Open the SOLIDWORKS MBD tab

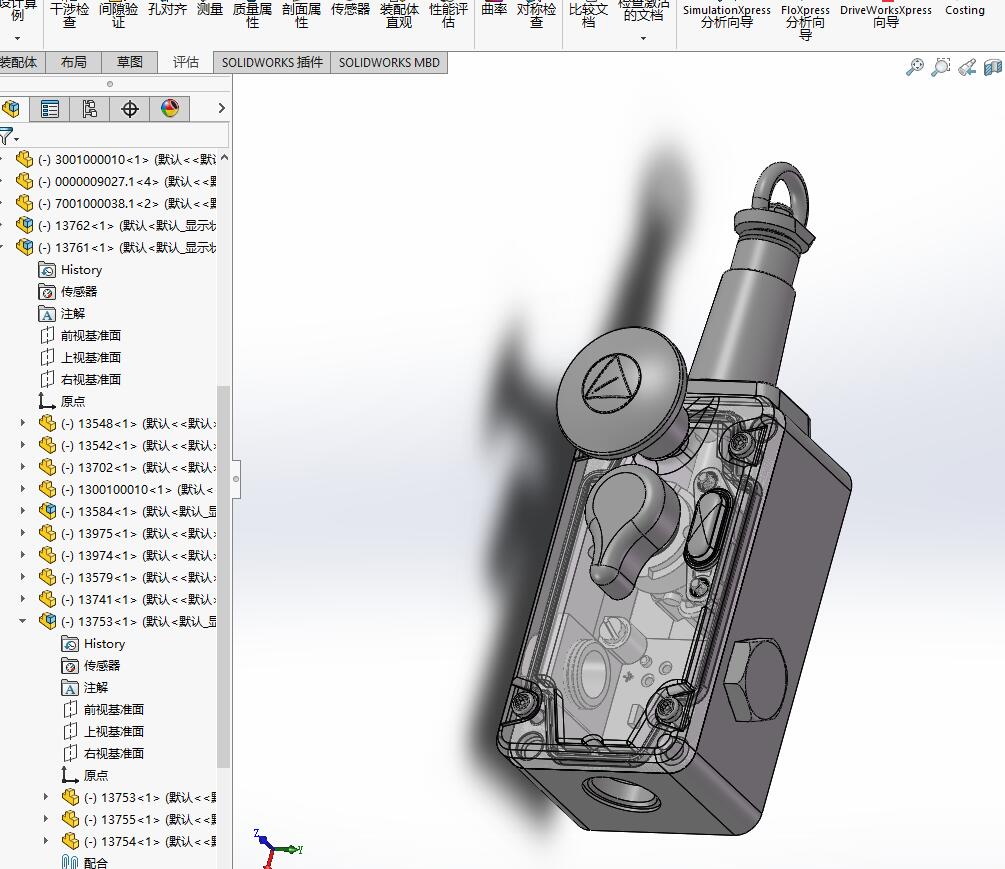[389, 63]
